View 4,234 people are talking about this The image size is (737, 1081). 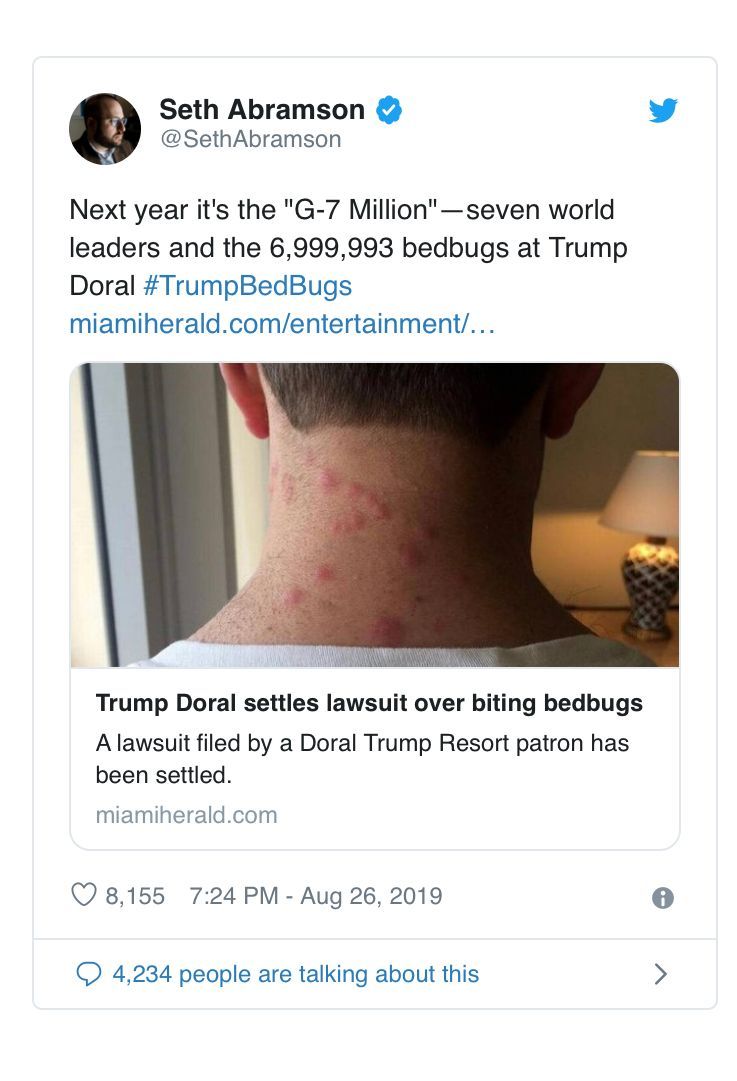296,974
